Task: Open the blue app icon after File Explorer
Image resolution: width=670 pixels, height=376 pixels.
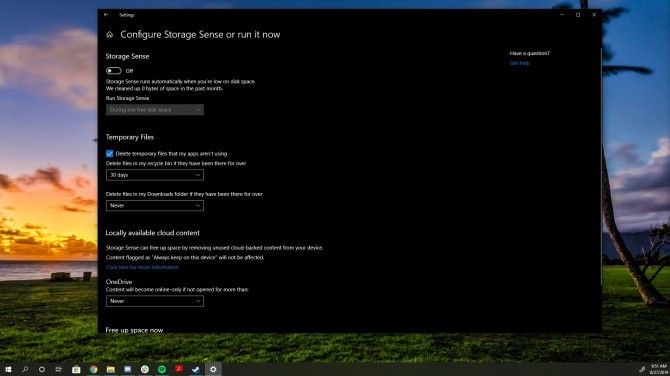Action: pyautogui.click(x=128, y=369)
